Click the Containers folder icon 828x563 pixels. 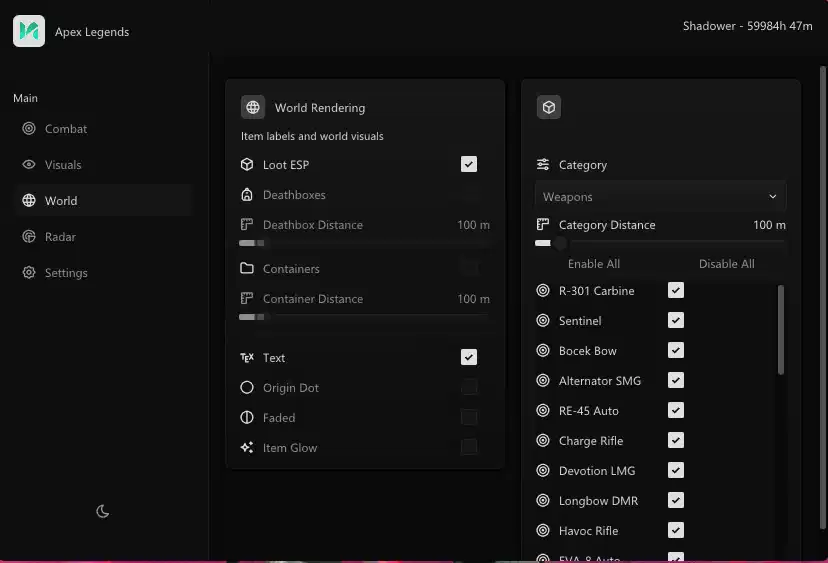click(x=247, y=268)
